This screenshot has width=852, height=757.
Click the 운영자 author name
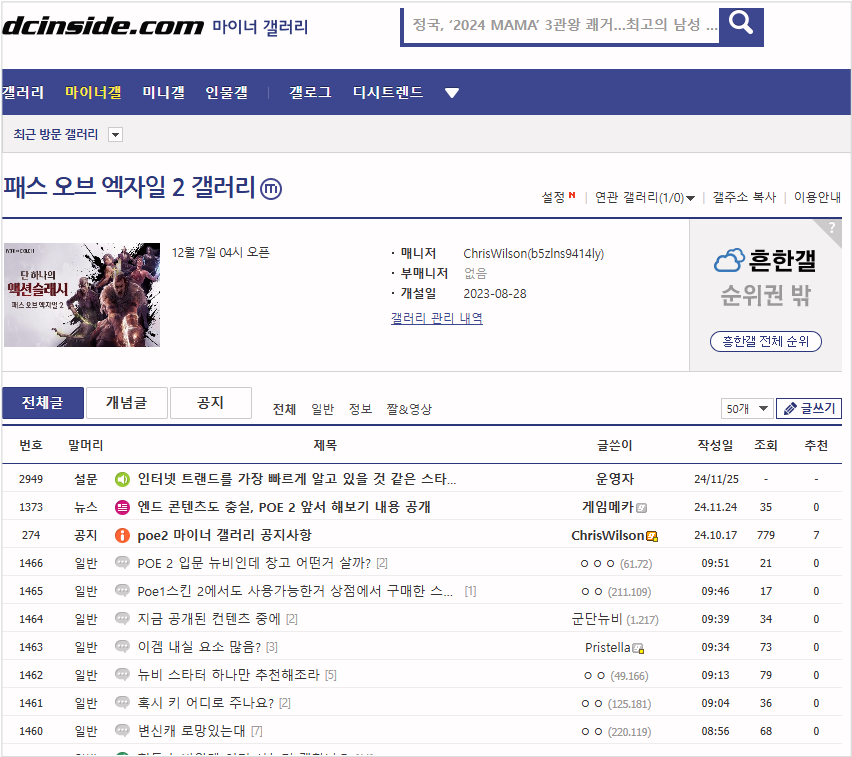coord(615,479)
